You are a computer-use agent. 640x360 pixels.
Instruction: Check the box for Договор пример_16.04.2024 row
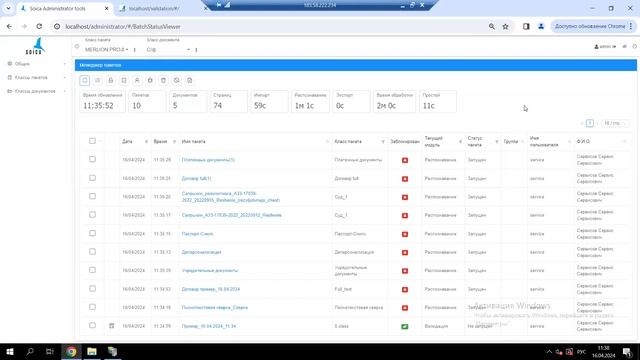click(92, 289)
